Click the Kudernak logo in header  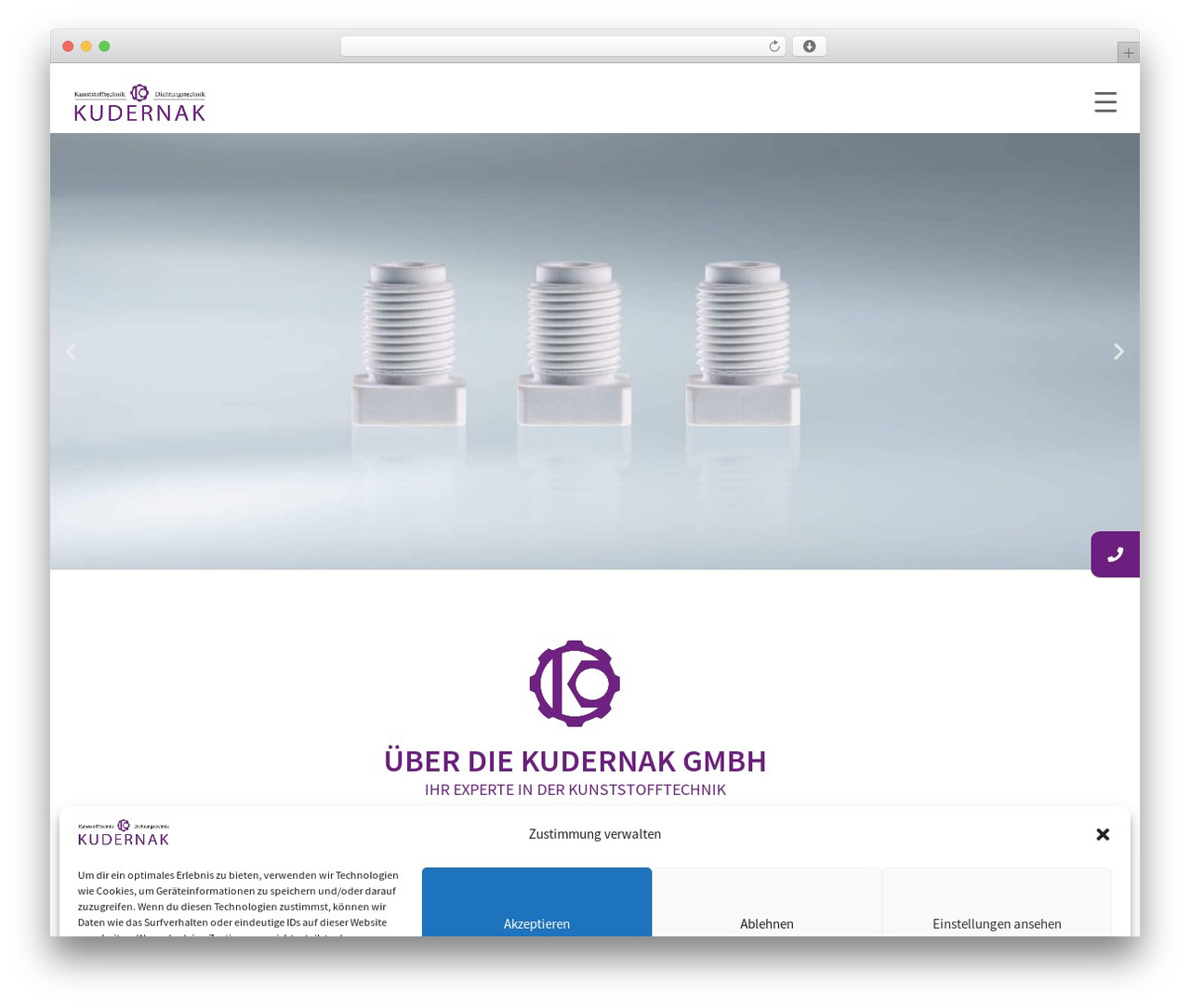[x=139, y=102]
